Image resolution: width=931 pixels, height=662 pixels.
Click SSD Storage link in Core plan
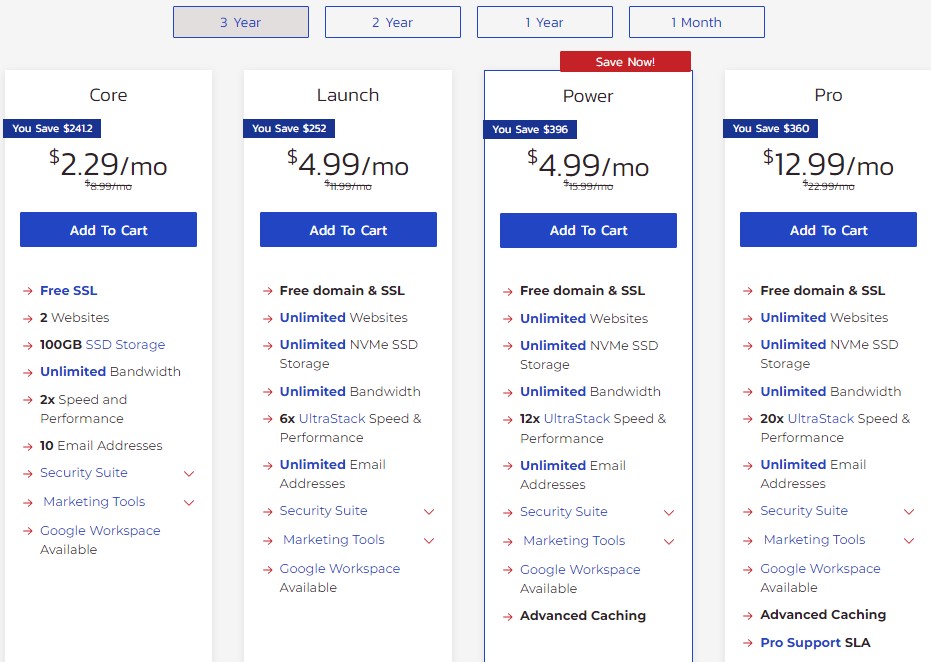pos(125,345)
